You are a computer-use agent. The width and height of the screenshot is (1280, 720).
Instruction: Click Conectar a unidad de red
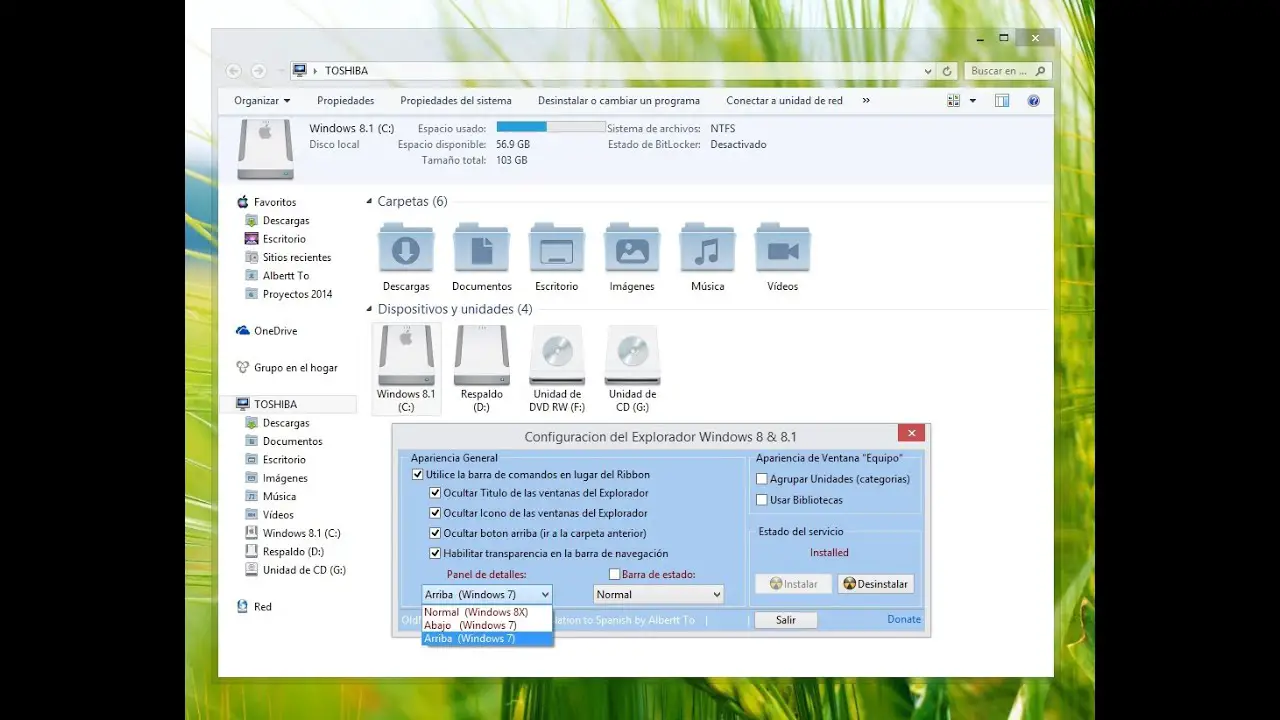coord(784,101)
